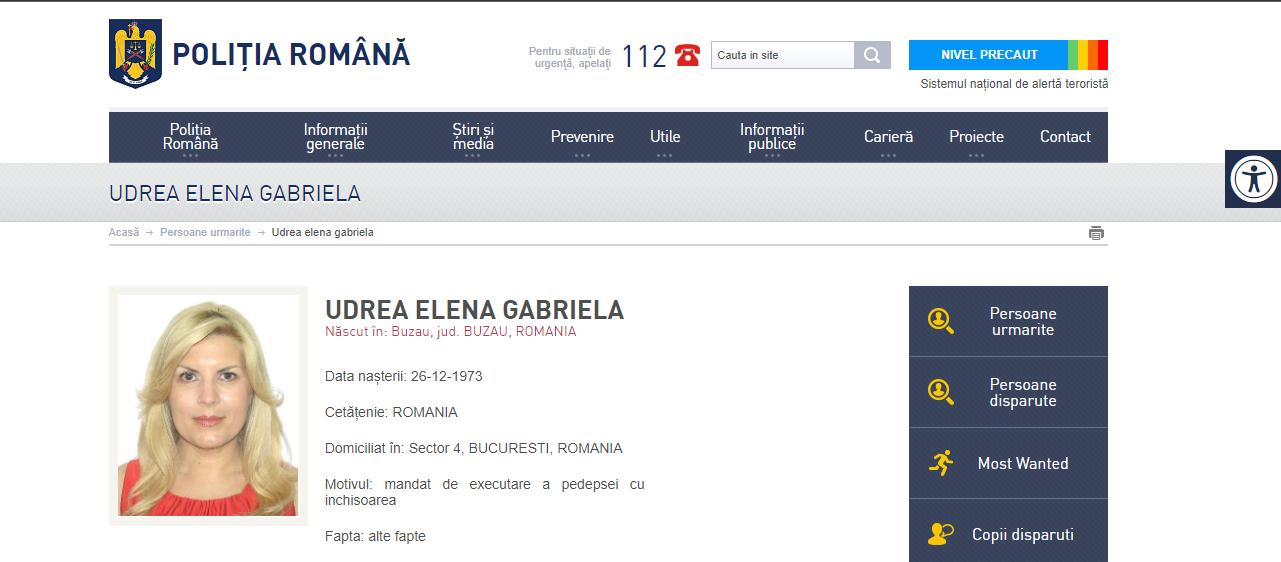
Task: Click 'Cetățenie: ROMANIA' text
Action: coord(391,412)
